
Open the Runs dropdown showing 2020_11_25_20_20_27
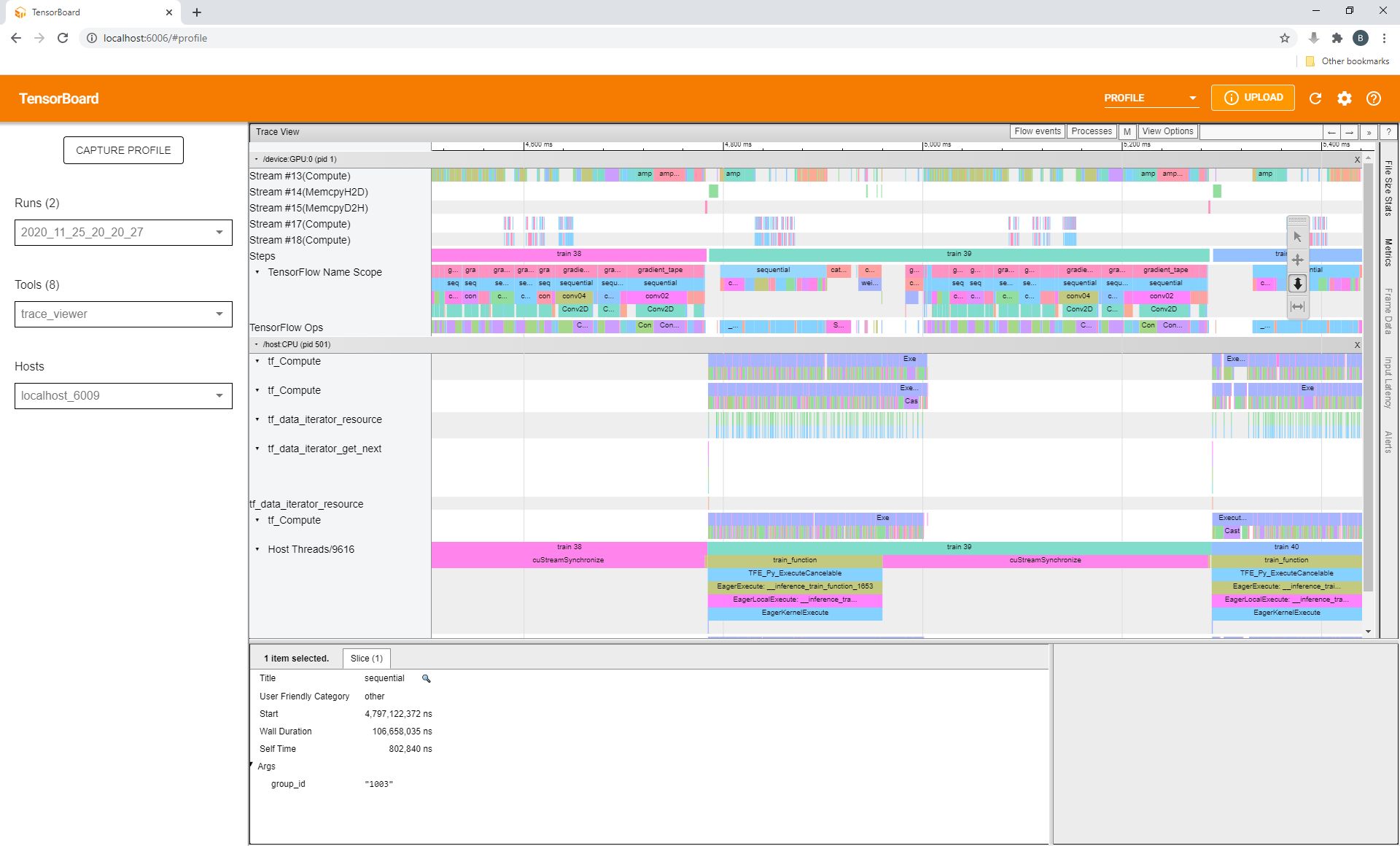(x=122, y=232)
